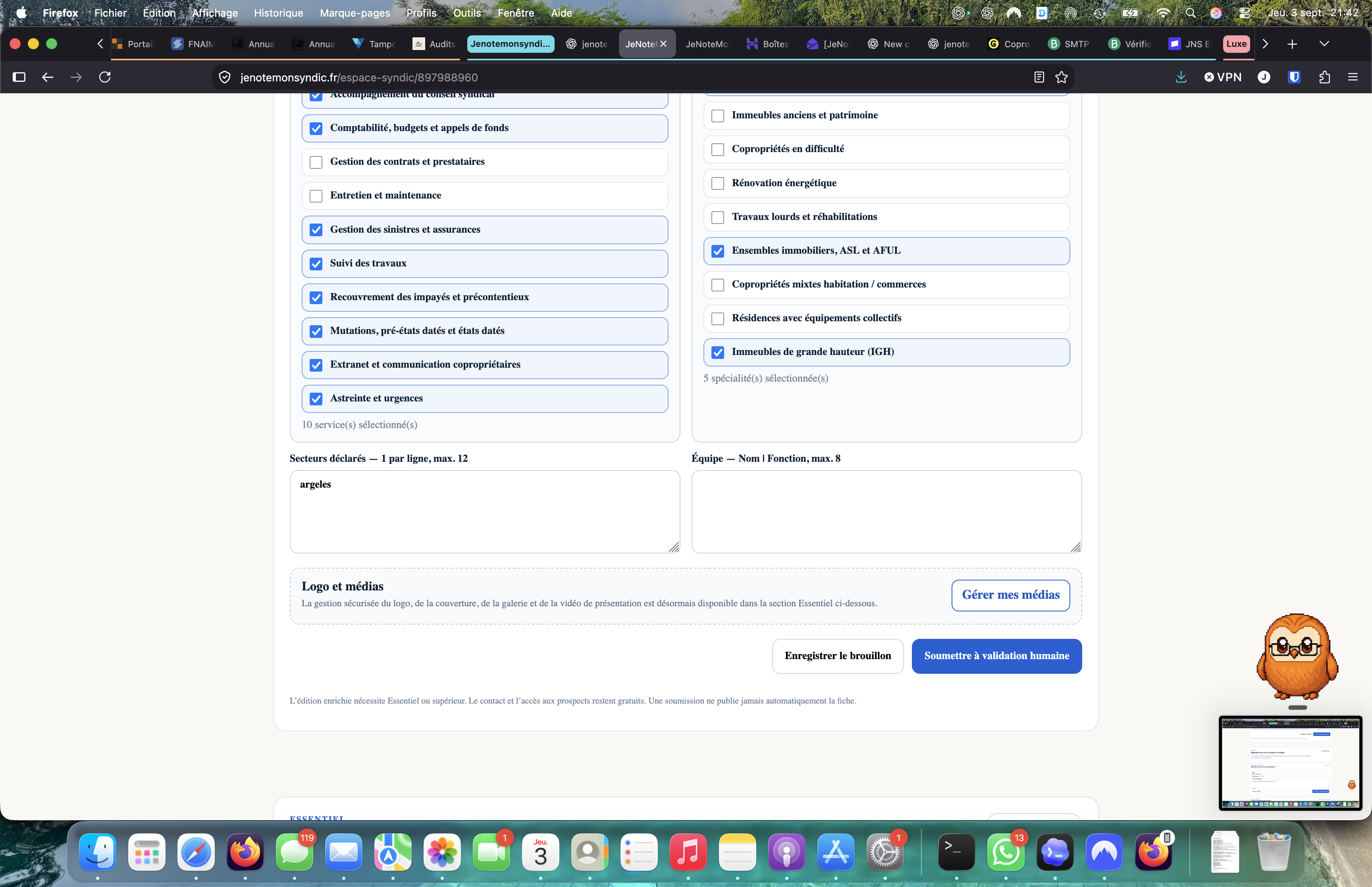Go back to the previous page
Image resolution: width=1372 pixels, height=887 pixels.
click(x=48, y=77)
